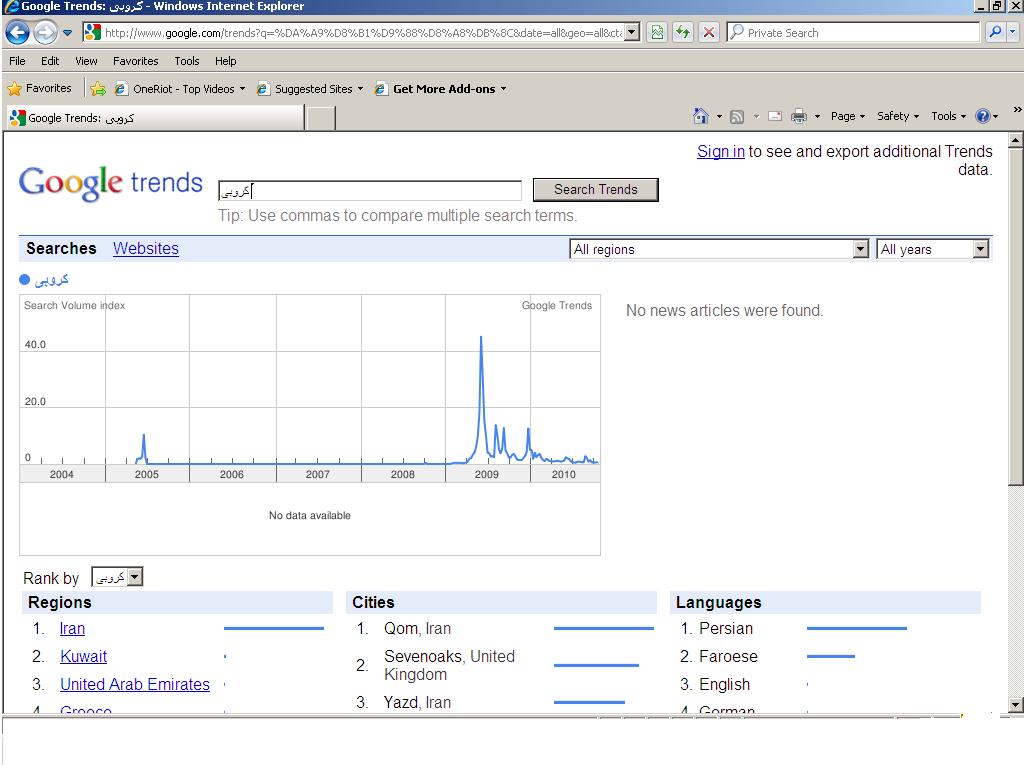Click the Read Mail envelope icon
The height and width of the screenshot is (768, 1024).
[x=775, y=116]
